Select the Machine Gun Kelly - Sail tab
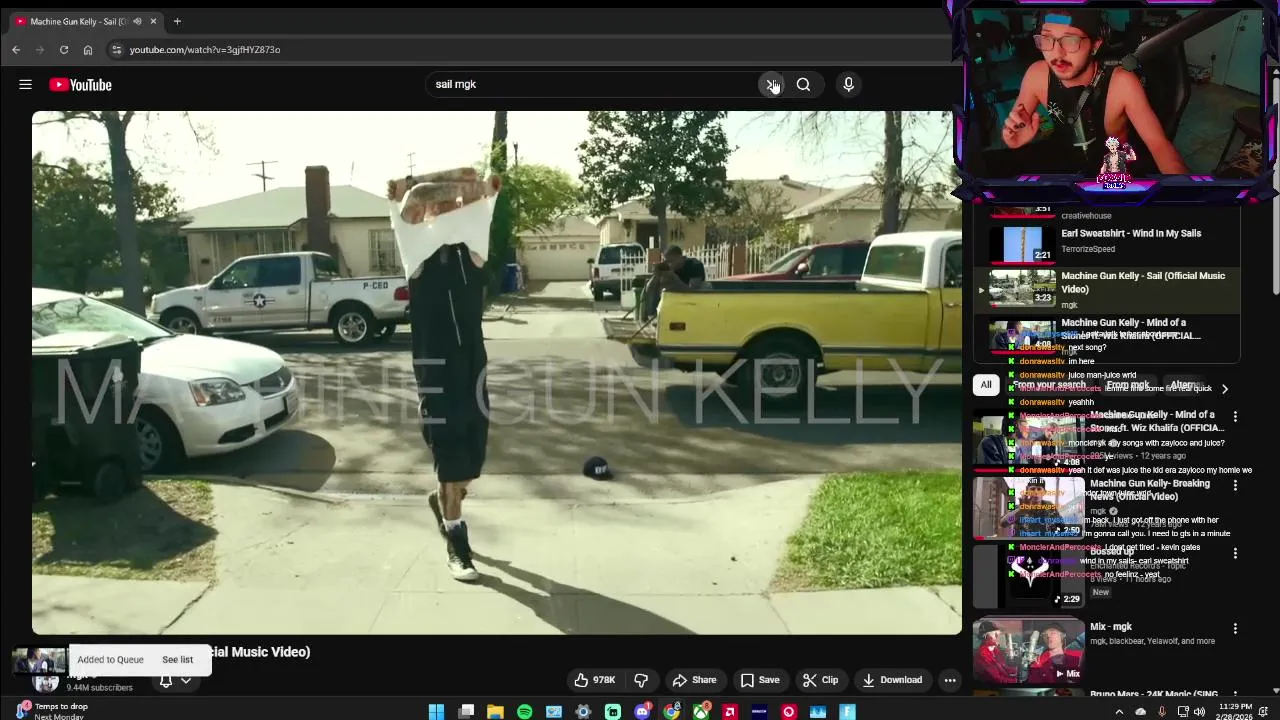1280x720 pixels. (85, 21)
